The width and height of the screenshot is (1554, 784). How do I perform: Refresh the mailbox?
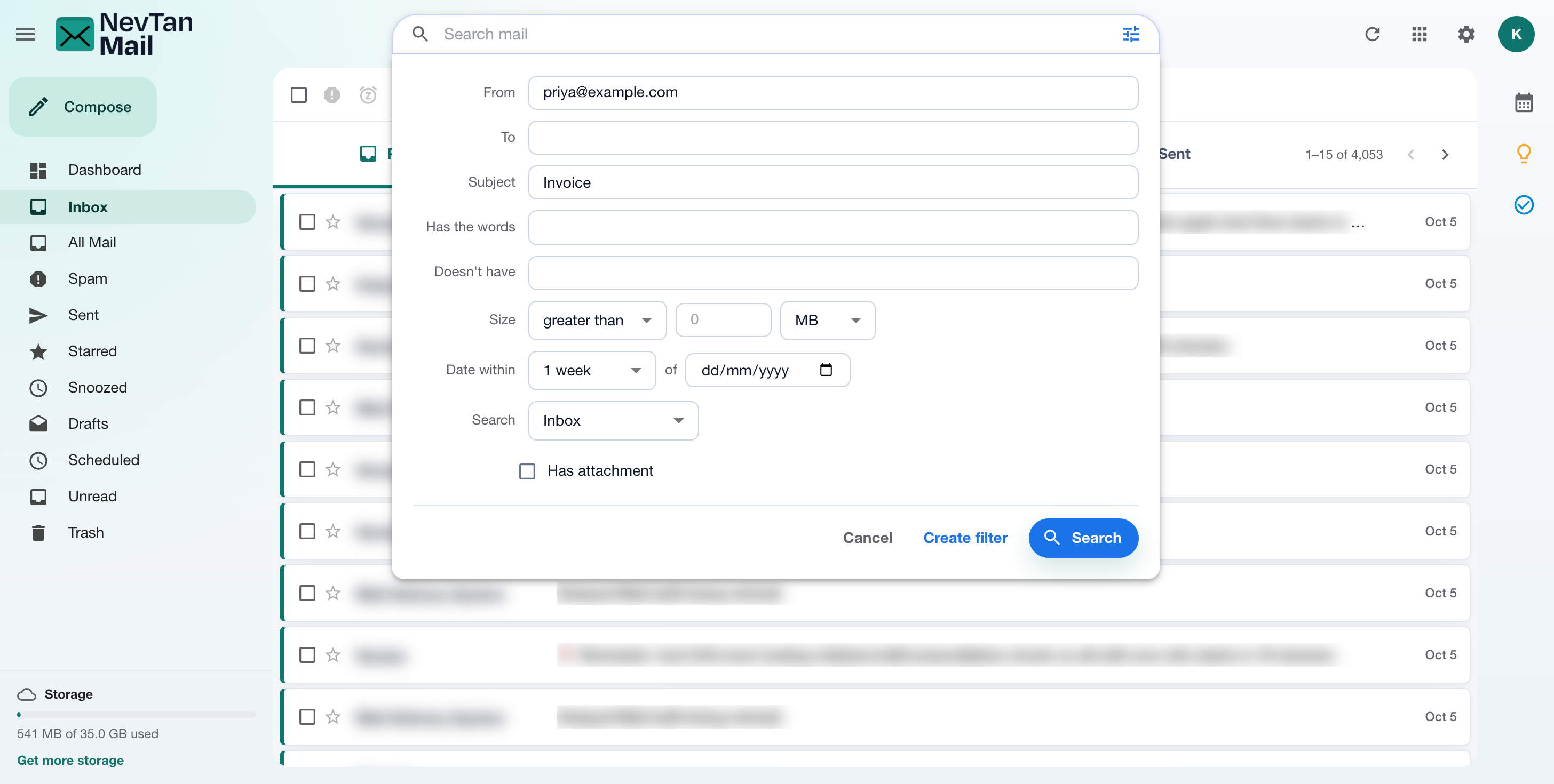pyautogui.click(x=1373, y=34)
